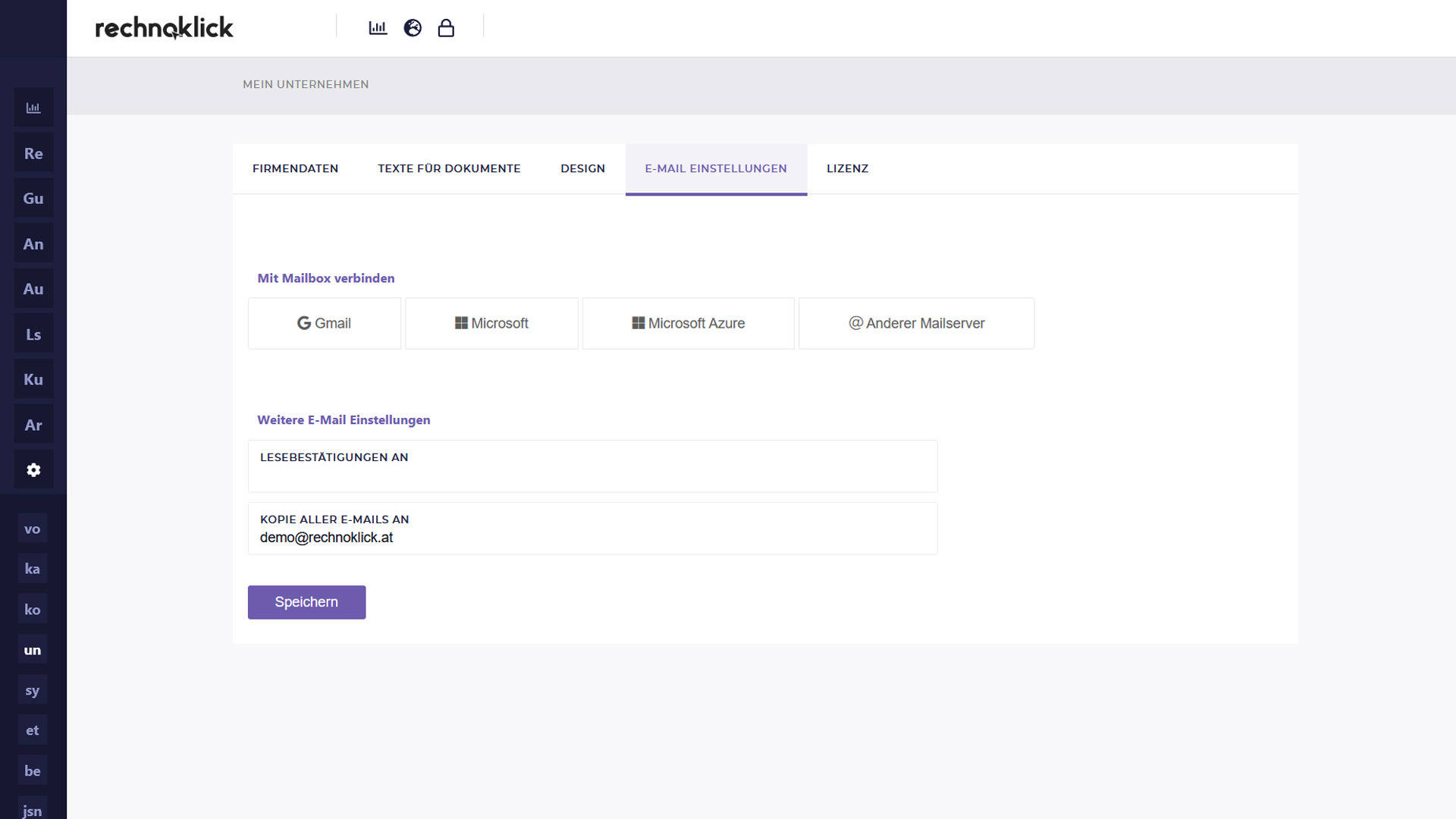Open the An sidebar item
The width and height of the screenshot is (1456, 819).
click(33, 243)
